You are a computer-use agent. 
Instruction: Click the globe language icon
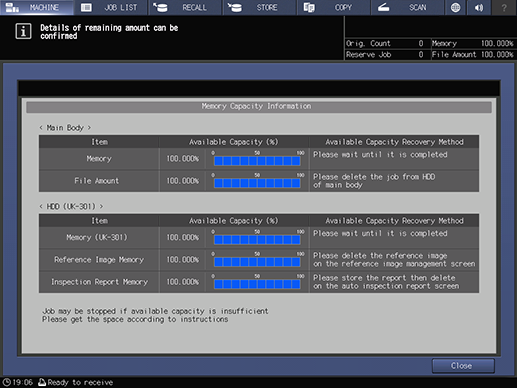pyautogui.click(x=455, y=7)
